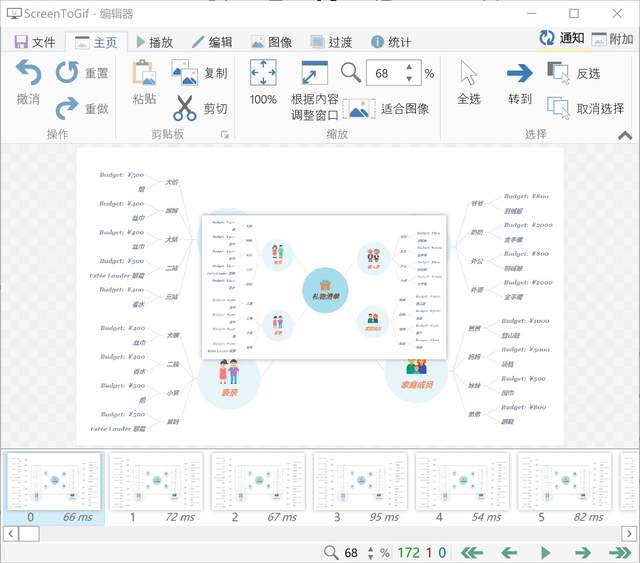Open the 统计 (Statistics) tab

[x=391, y=42]
